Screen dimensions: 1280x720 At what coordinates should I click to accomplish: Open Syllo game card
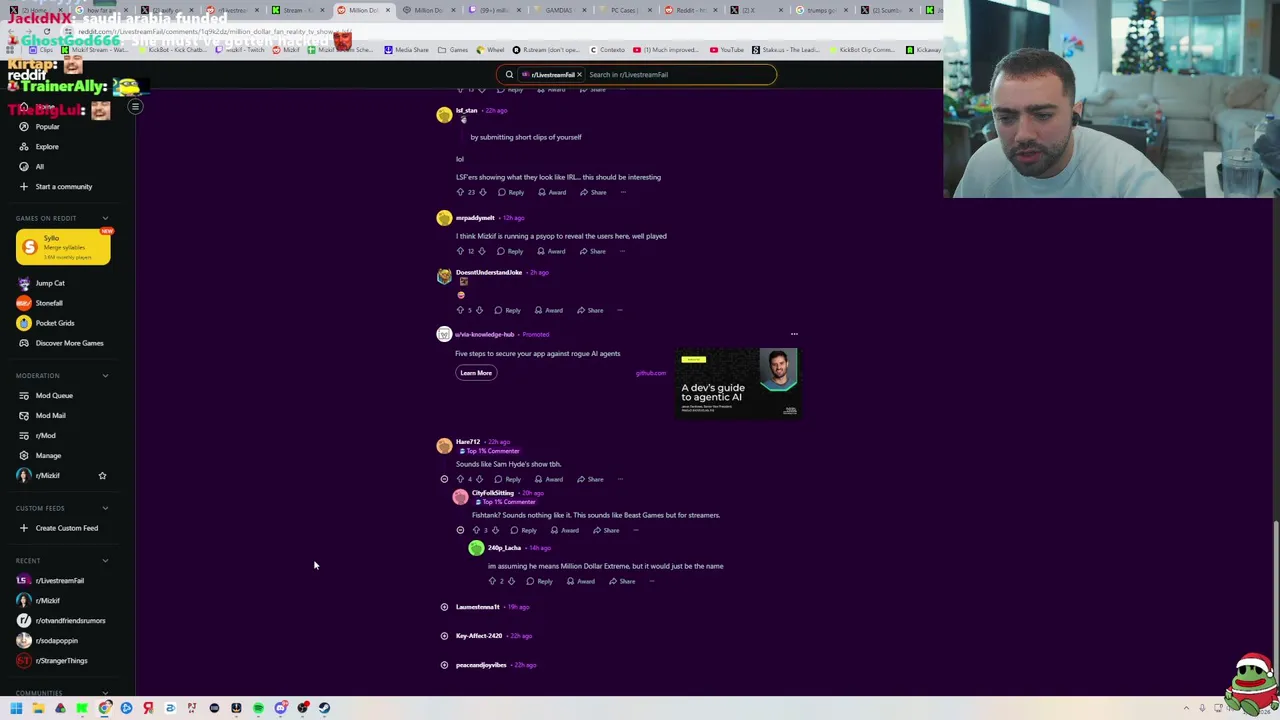pyautogui.click(x=63, y=247)
